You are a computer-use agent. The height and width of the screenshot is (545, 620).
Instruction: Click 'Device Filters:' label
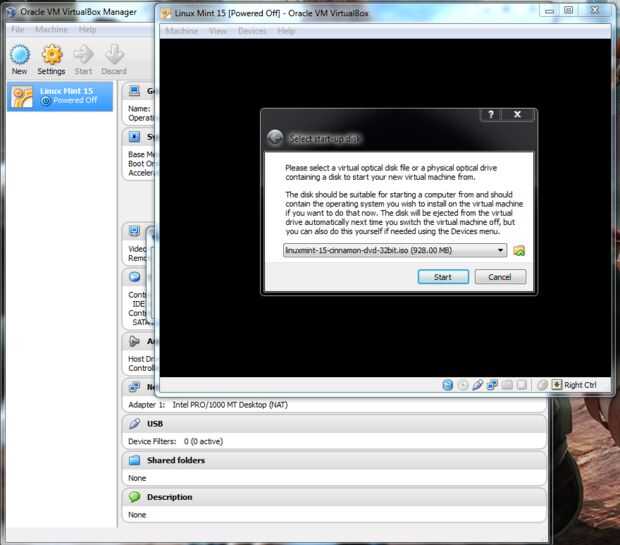(152, 441)
